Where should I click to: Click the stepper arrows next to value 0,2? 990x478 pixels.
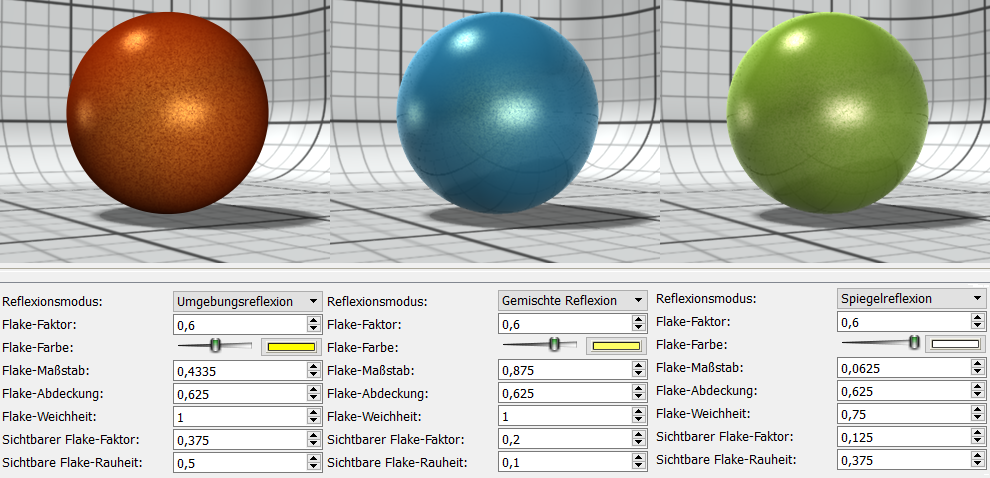639,439
